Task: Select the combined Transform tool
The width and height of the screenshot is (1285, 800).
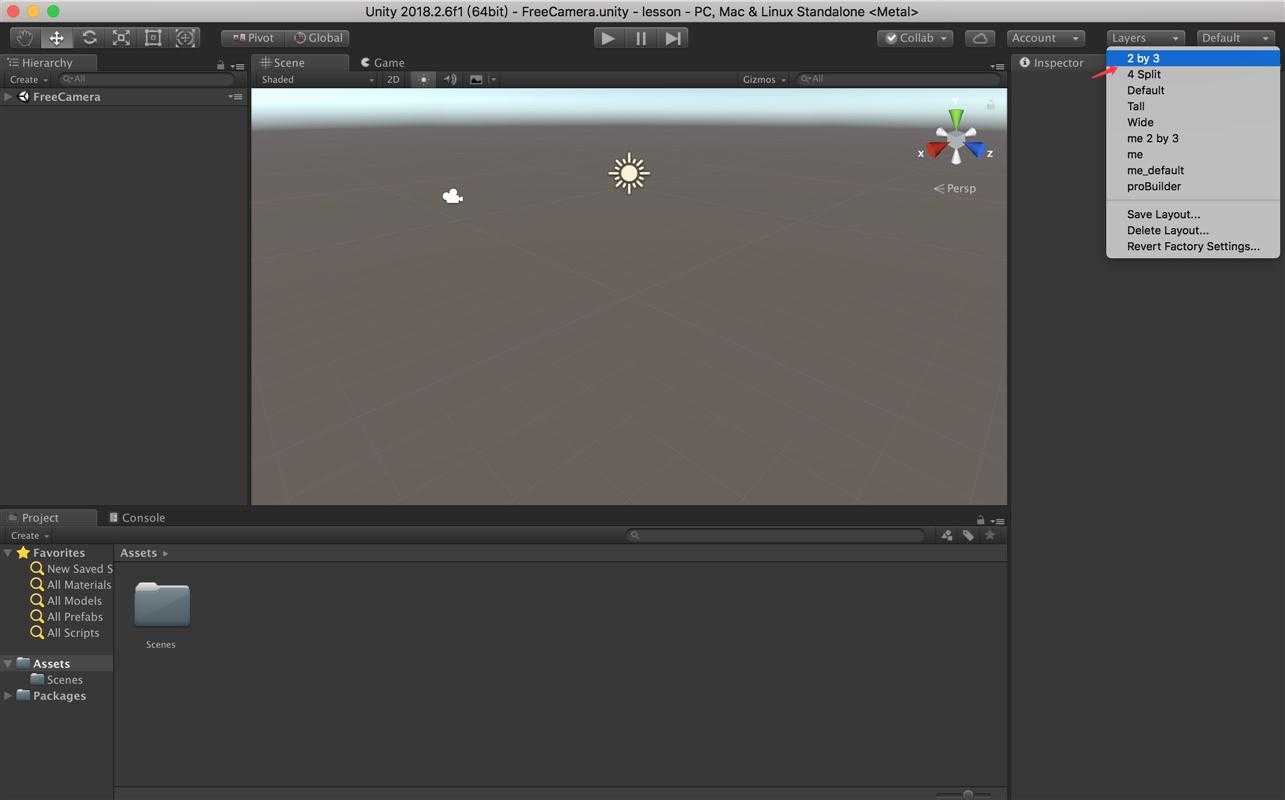Action: coord(185,38)
